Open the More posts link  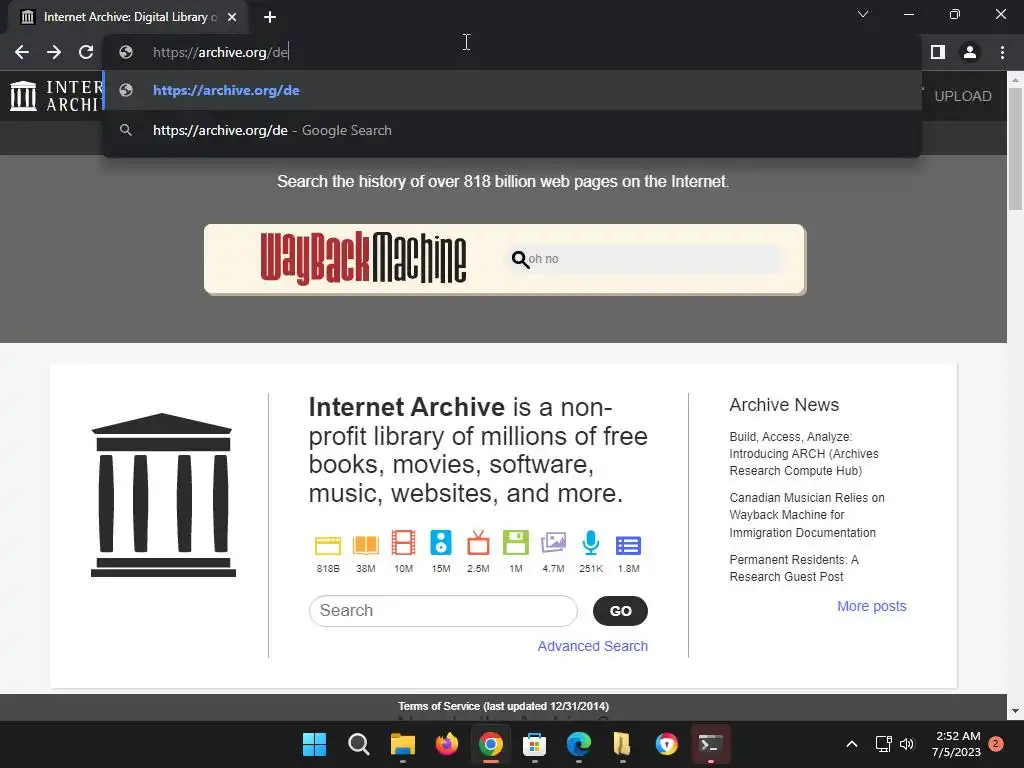pyautogui.click(x=872, y=606)
